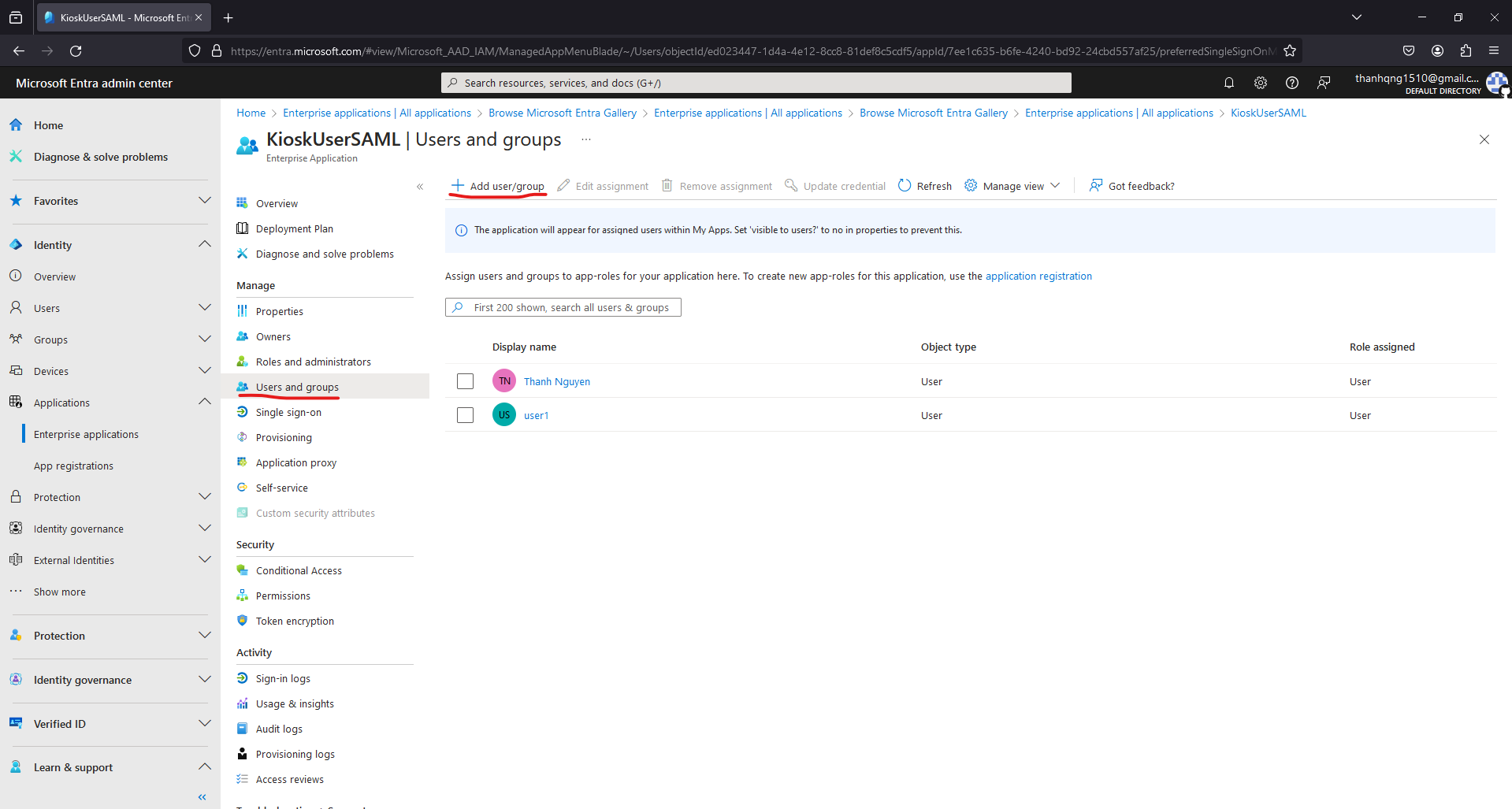
Task: Open App registrations in sidebar
Action: tap(73, 466)
